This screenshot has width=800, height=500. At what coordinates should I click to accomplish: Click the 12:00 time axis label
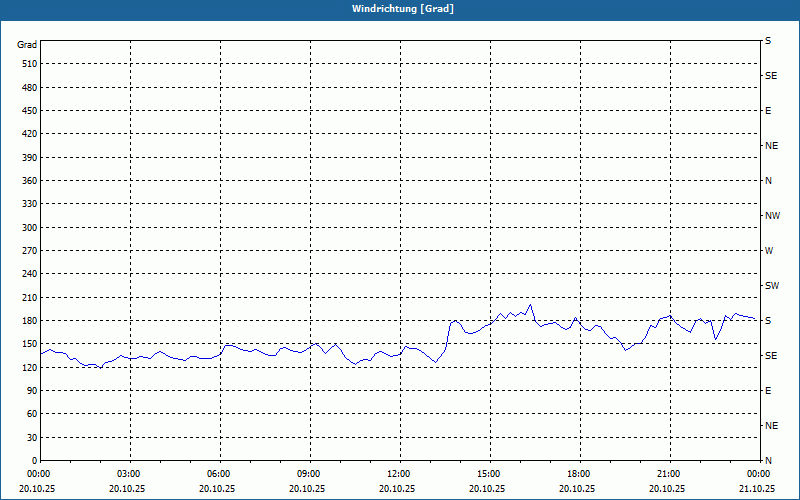[399, 473]
